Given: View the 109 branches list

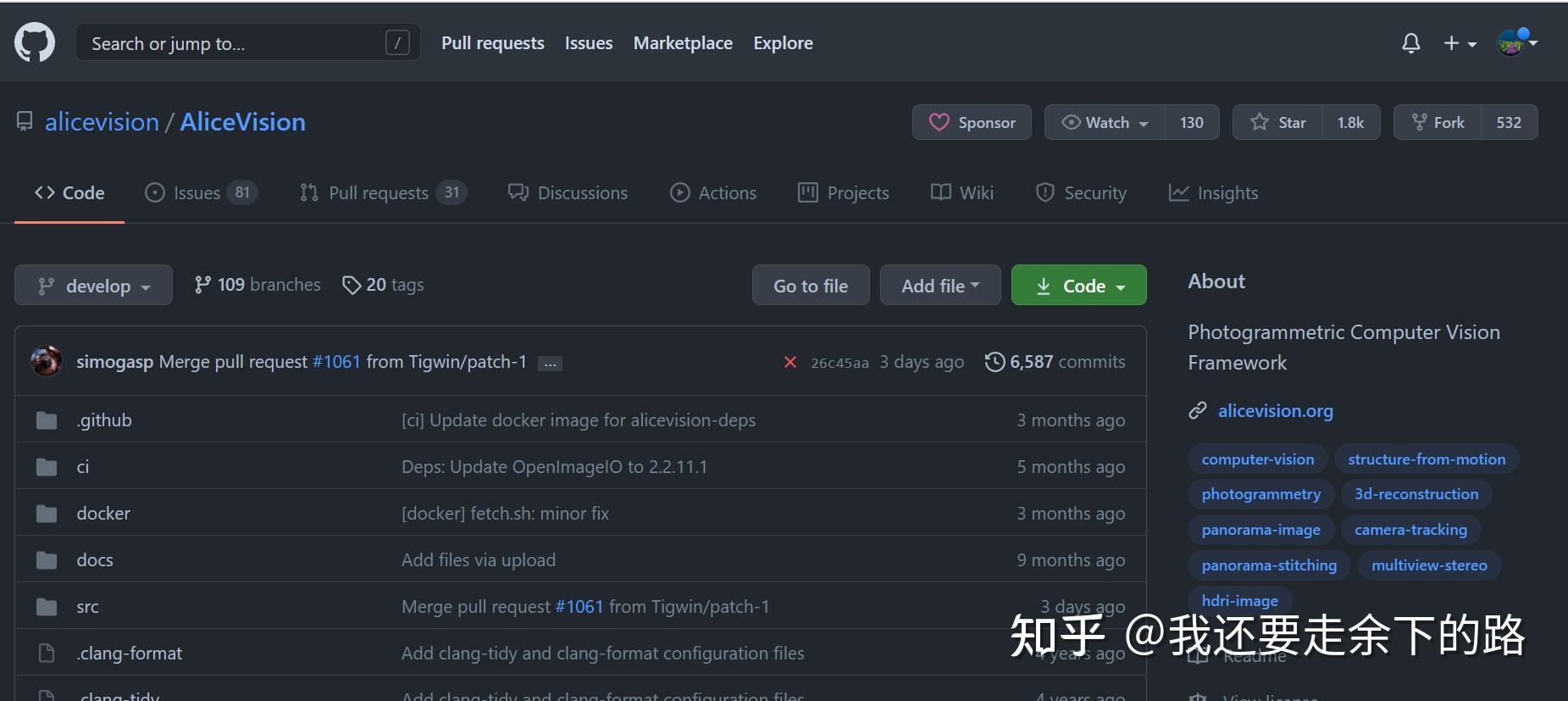Looking at the screenshot, I should pyautogui.click(x=258, y=285).
